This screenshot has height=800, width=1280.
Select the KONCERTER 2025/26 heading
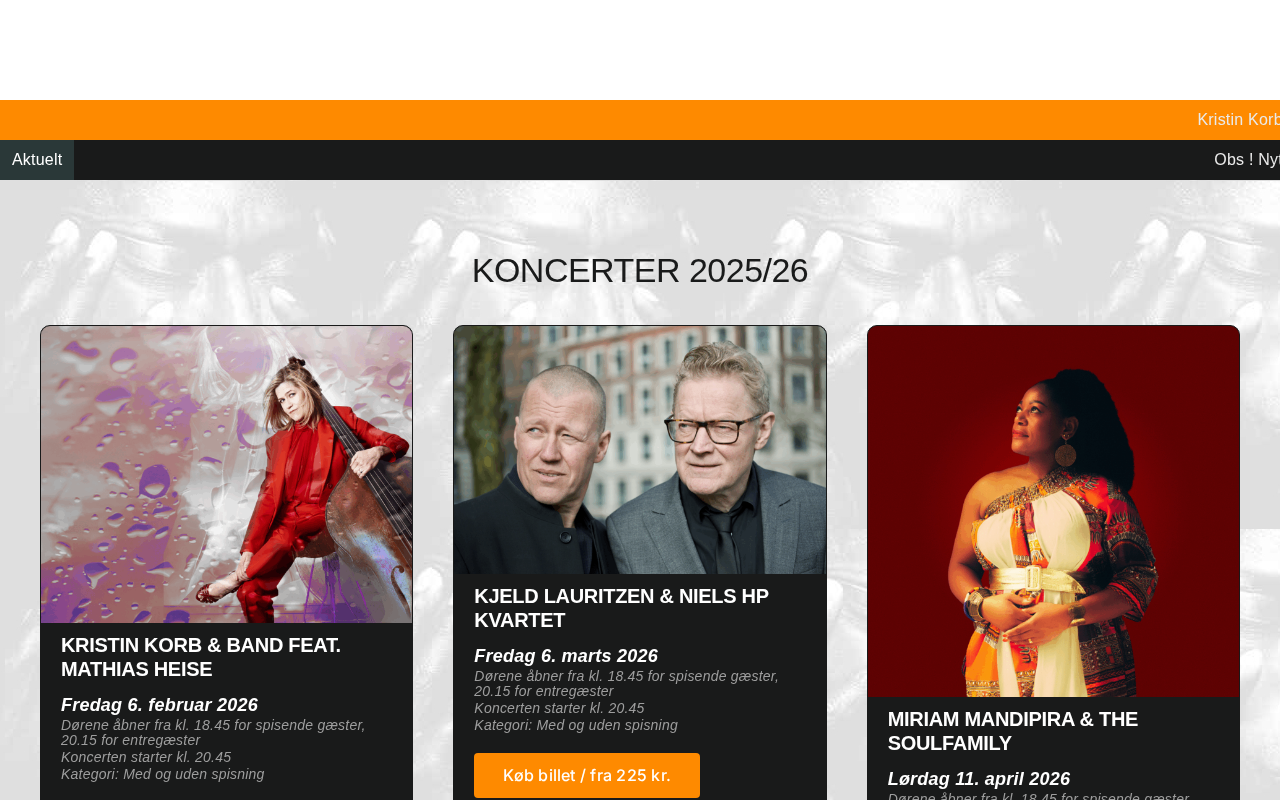640,271
